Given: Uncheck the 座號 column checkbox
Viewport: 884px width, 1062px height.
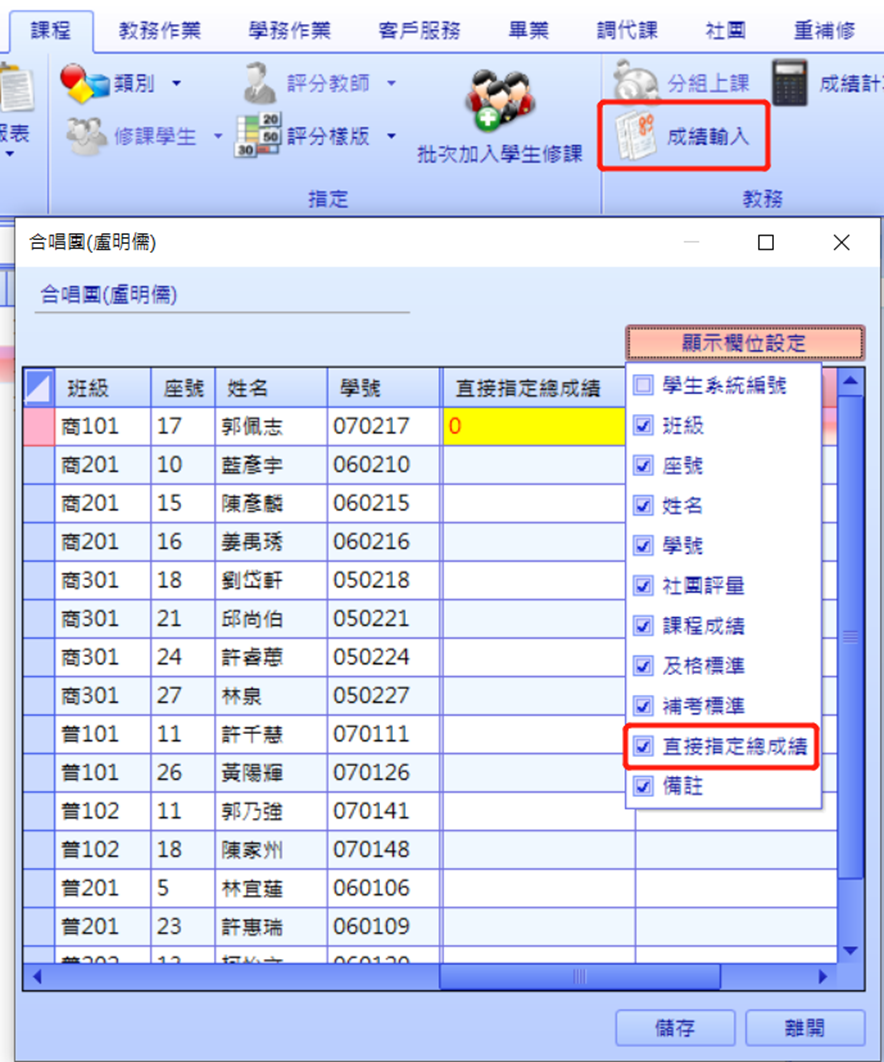Looking at the screenshot, I should (x=643, y=465).
